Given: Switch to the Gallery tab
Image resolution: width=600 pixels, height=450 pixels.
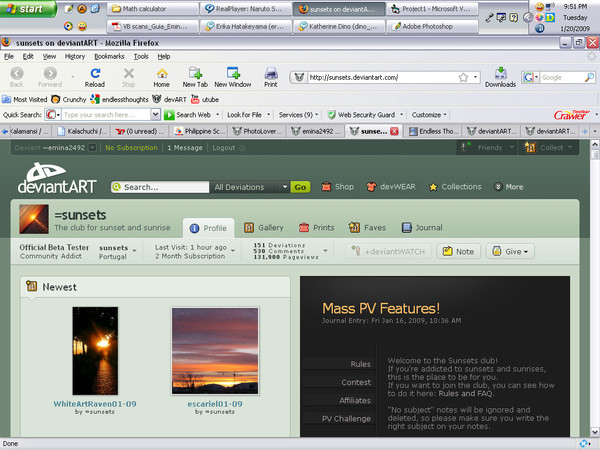Looking at the screenshot, I should (x=264, y=228).
